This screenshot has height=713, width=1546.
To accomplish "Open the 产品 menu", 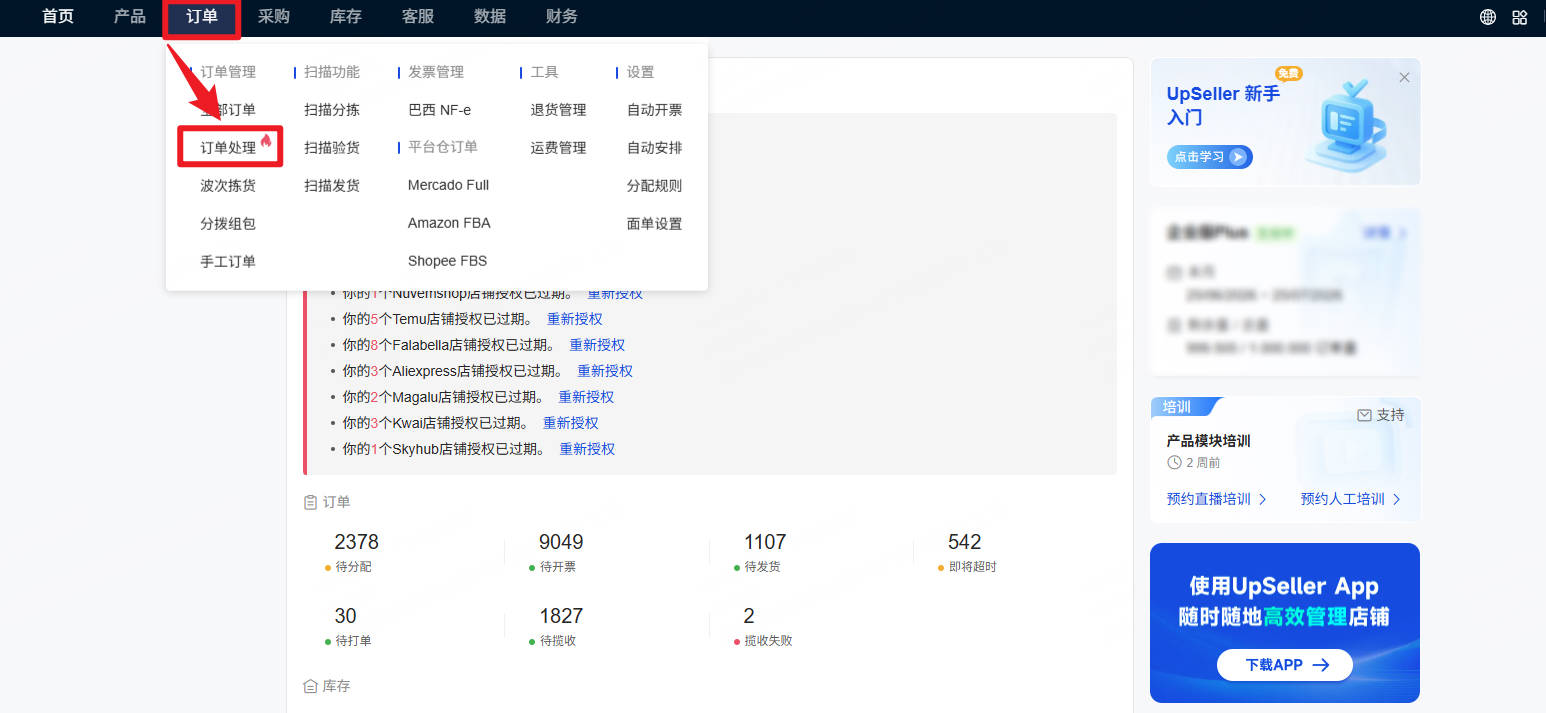I will 130,17.
